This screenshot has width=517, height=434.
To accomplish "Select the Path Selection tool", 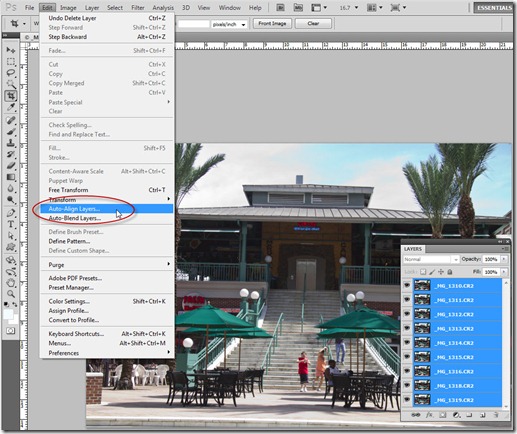I will point(11,236).
